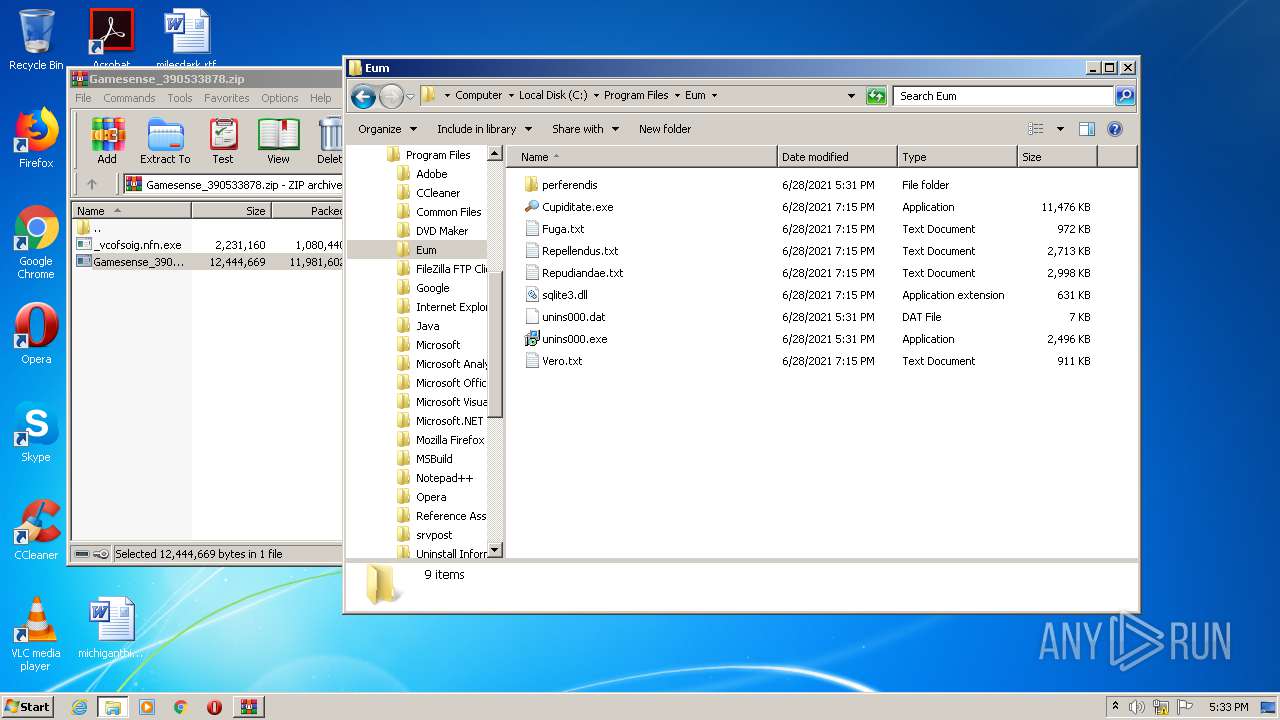Open Skype desktop shortcut
Viewport: 1280px width, 720px height.
click(36, 432)
